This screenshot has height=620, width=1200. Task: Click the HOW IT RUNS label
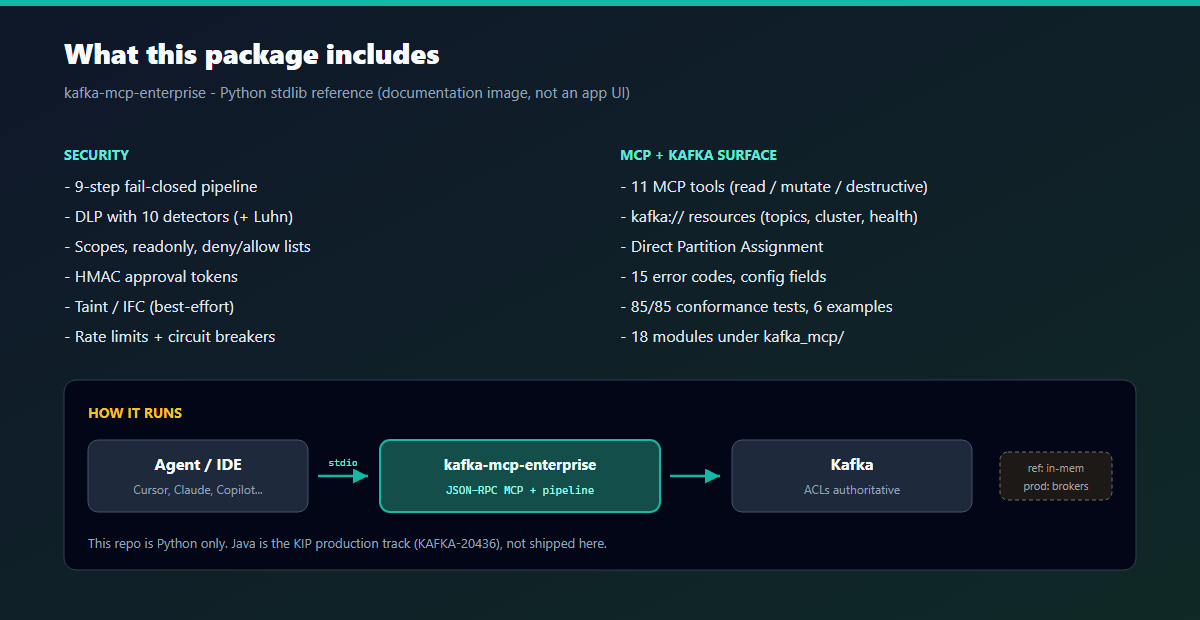[135, 413]
